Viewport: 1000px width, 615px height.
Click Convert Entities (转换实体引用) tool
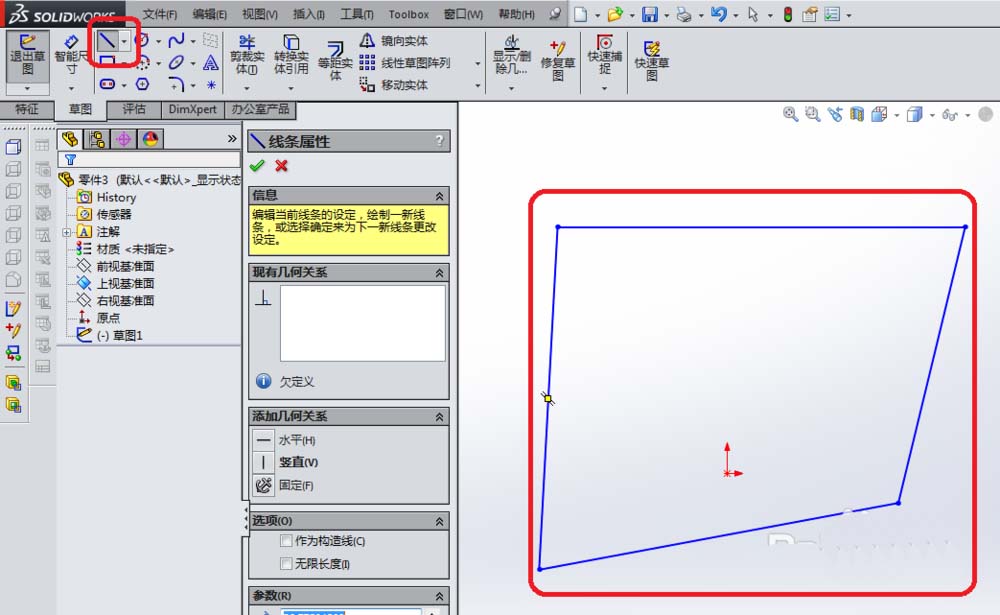tap(291, 55)
